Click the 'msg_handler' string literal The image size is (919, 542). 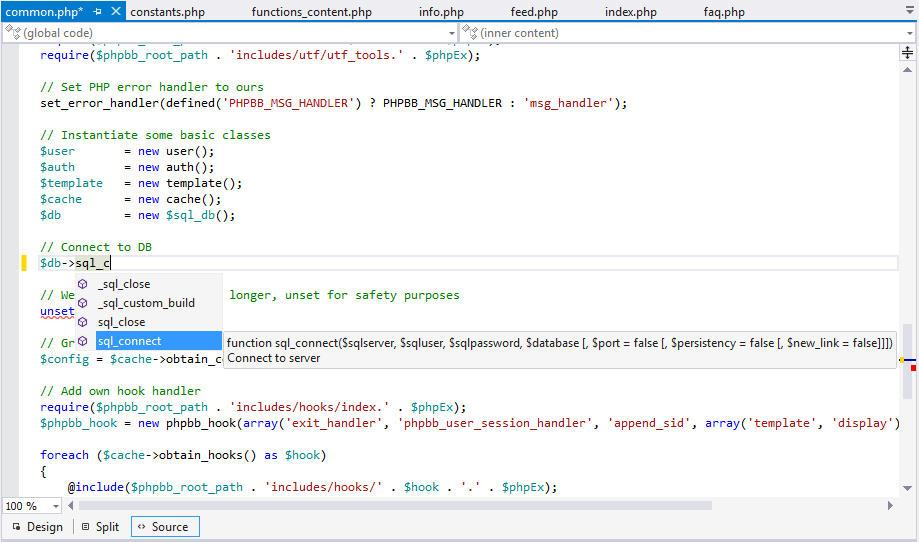(x=569, y=103)
